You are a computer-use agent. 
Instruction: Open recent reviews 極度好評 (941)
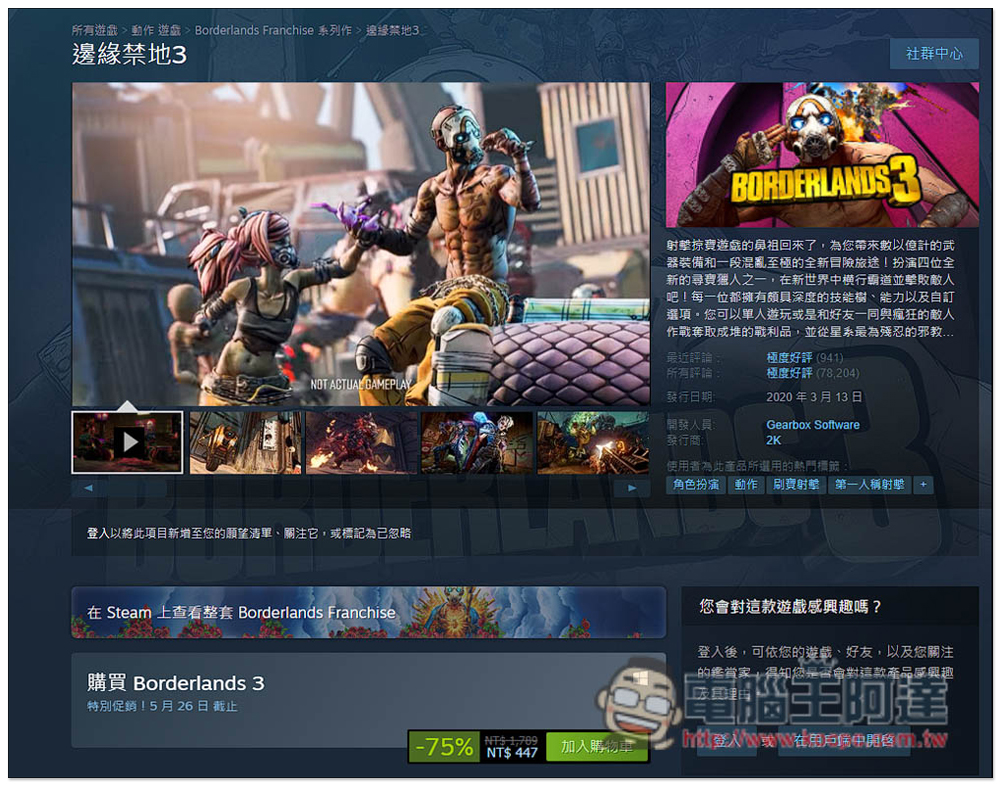pos(804,357)
